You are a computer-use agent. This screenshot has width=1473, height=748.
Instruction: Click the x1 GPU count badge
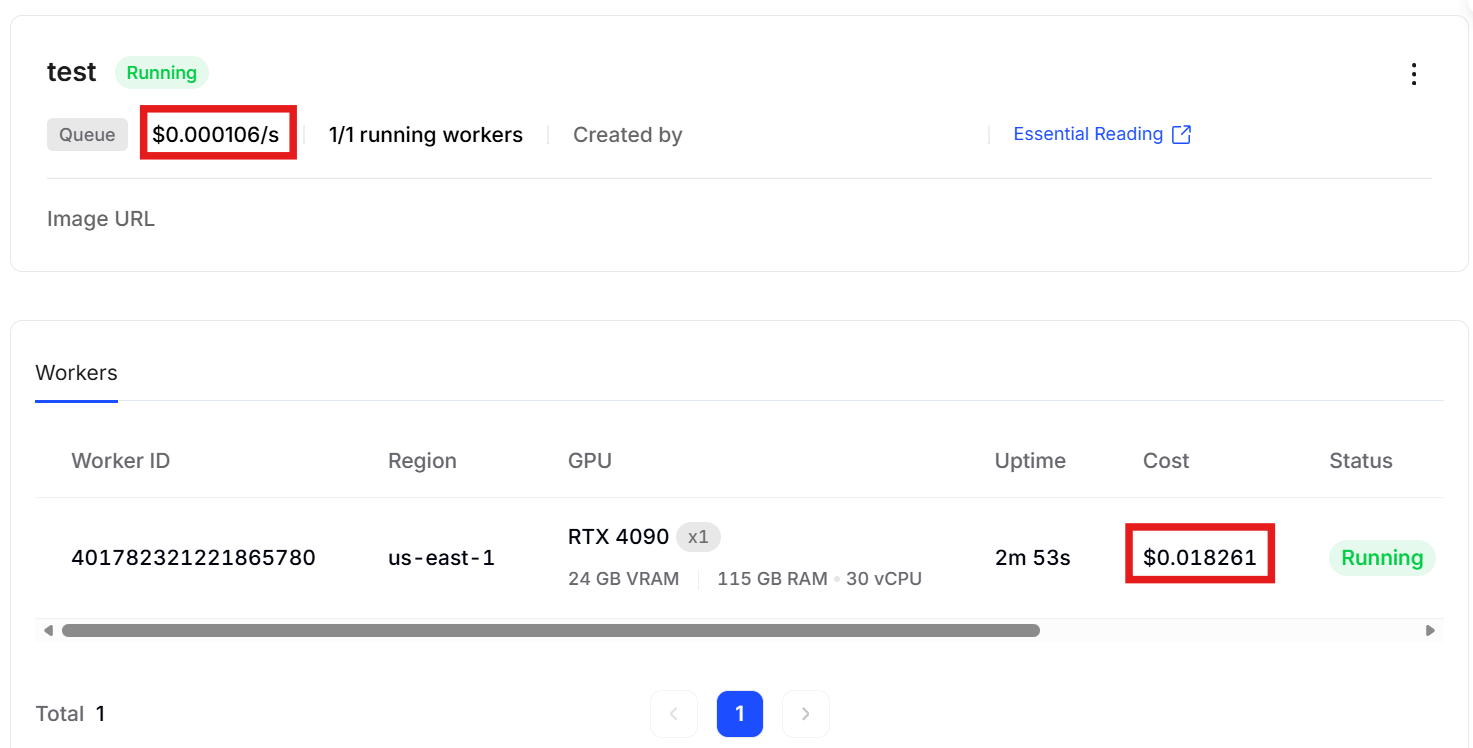pos(698,537)
